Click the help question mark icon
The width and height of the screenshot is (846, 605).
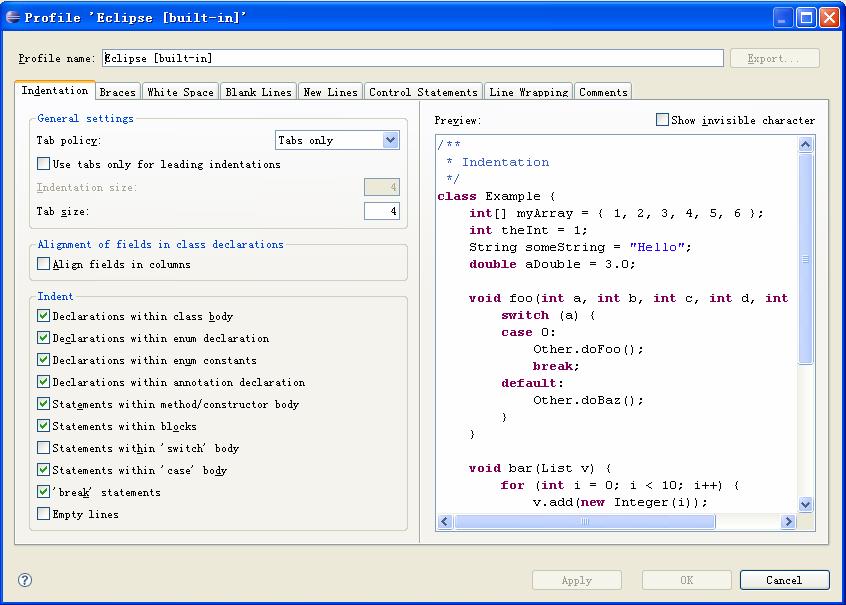click(25, 580)
